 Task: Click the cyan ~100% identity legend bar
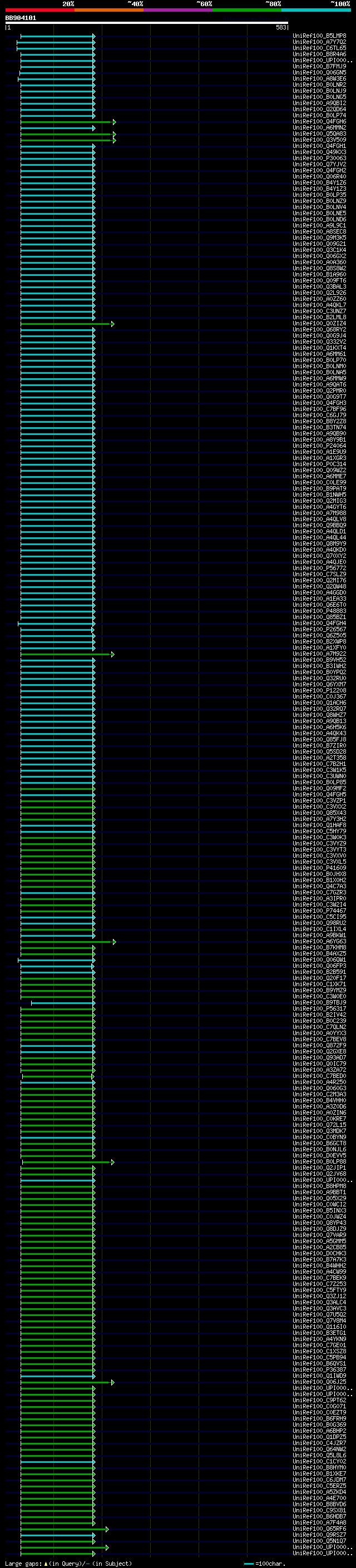(x=316, y=10)
